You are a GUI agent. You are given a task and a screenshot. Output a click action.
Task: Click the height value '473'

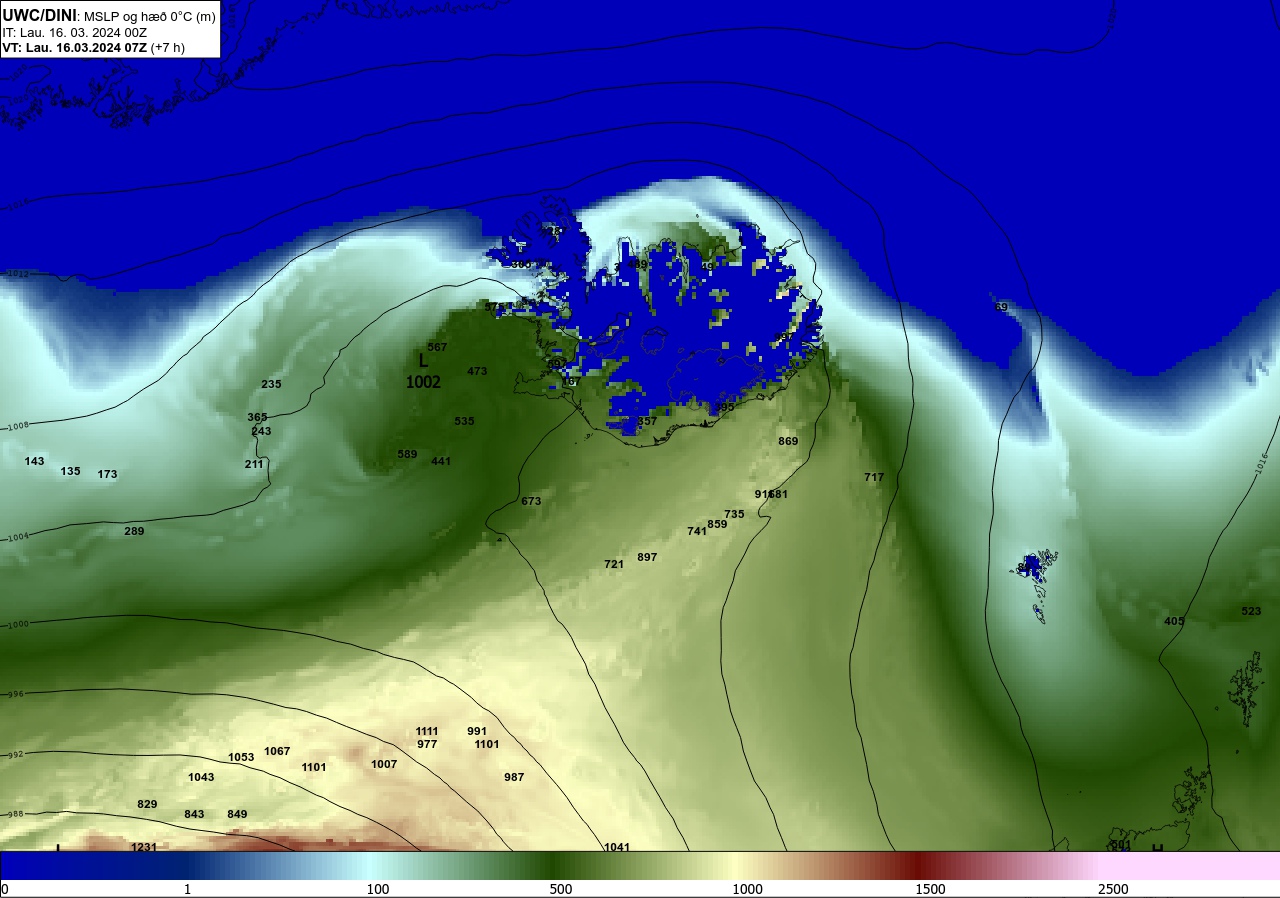[x=477, y=371]
